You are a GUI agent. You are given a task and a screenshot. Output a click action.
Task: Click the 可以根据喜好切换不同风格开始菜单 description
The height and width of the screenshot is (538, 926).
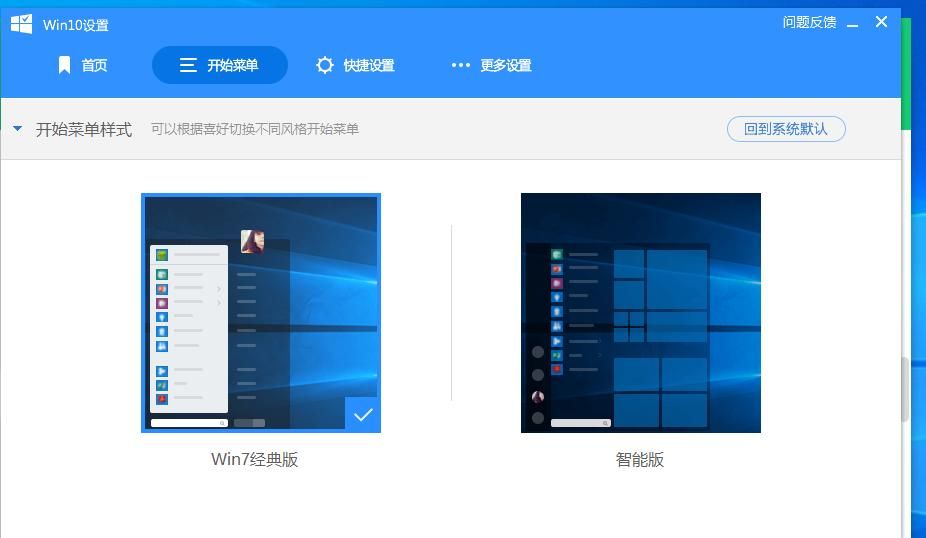point(255,129)
